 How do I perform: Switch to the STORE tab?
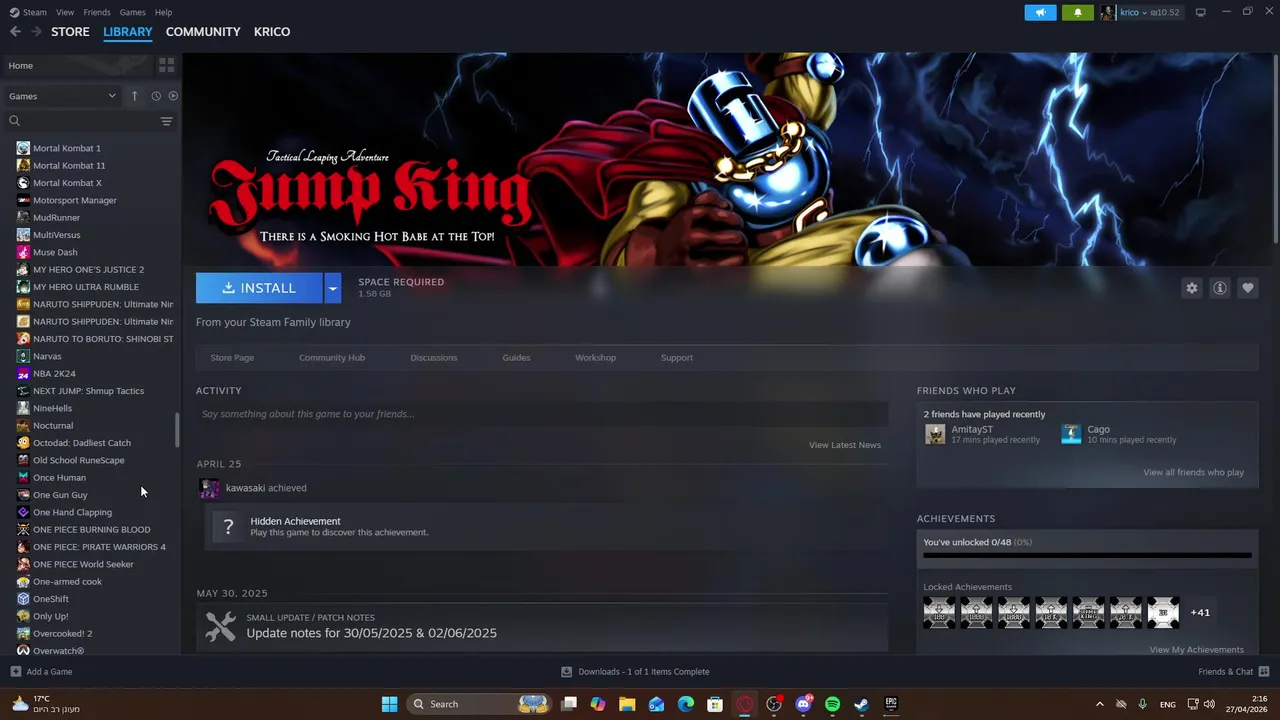pos(70,32)
